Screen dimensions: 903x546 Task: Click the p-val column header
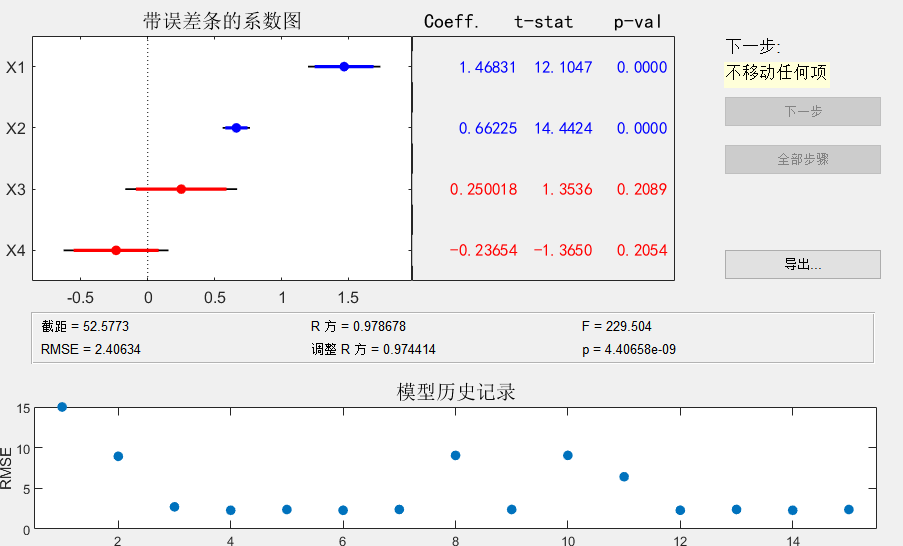pos(638,22)
